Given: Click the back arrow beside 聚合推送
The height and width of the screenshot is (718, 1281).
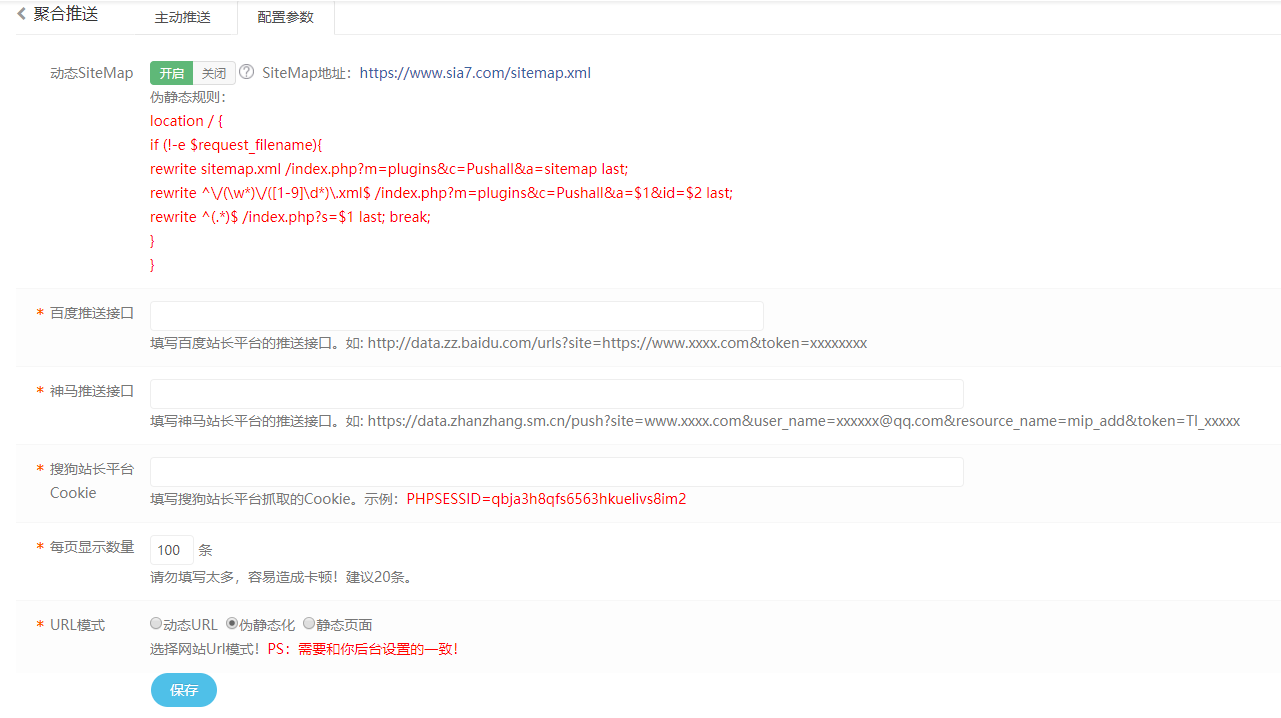Looking at the screenshot, I should (x=21, y=14).
